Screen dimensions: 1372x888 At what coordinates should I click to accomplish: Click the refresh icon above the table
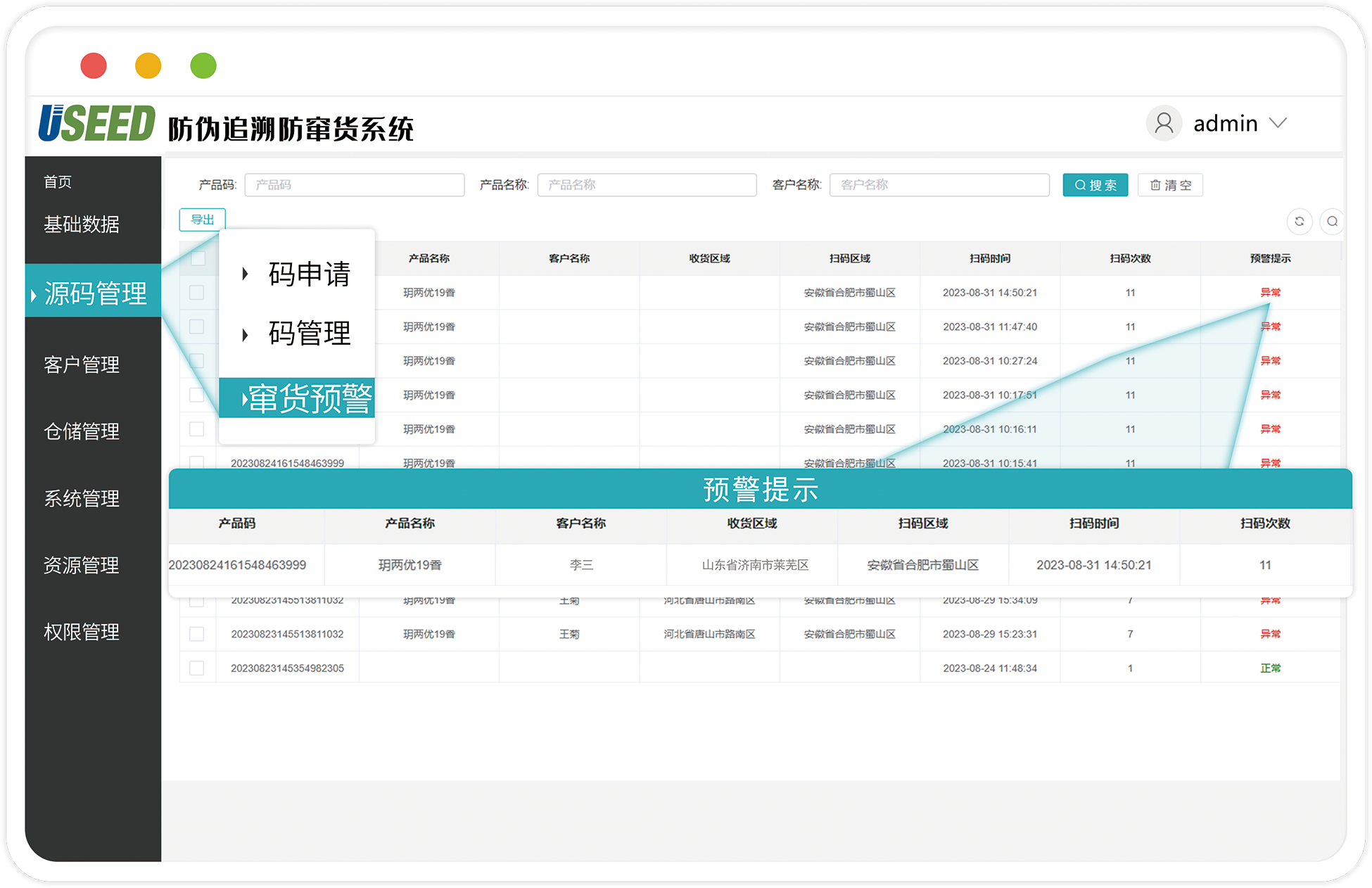[1299, 222]
